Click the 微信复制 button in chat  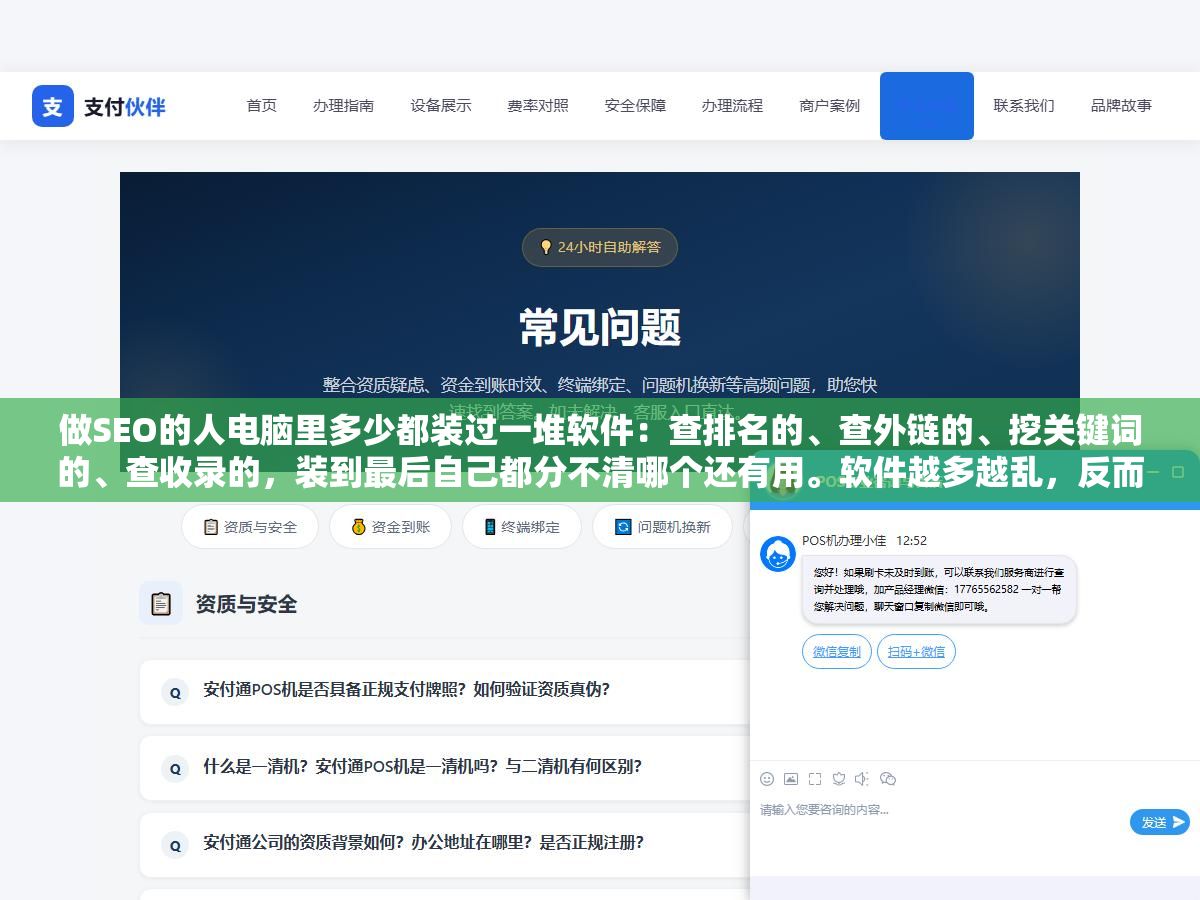coord(837,652)
